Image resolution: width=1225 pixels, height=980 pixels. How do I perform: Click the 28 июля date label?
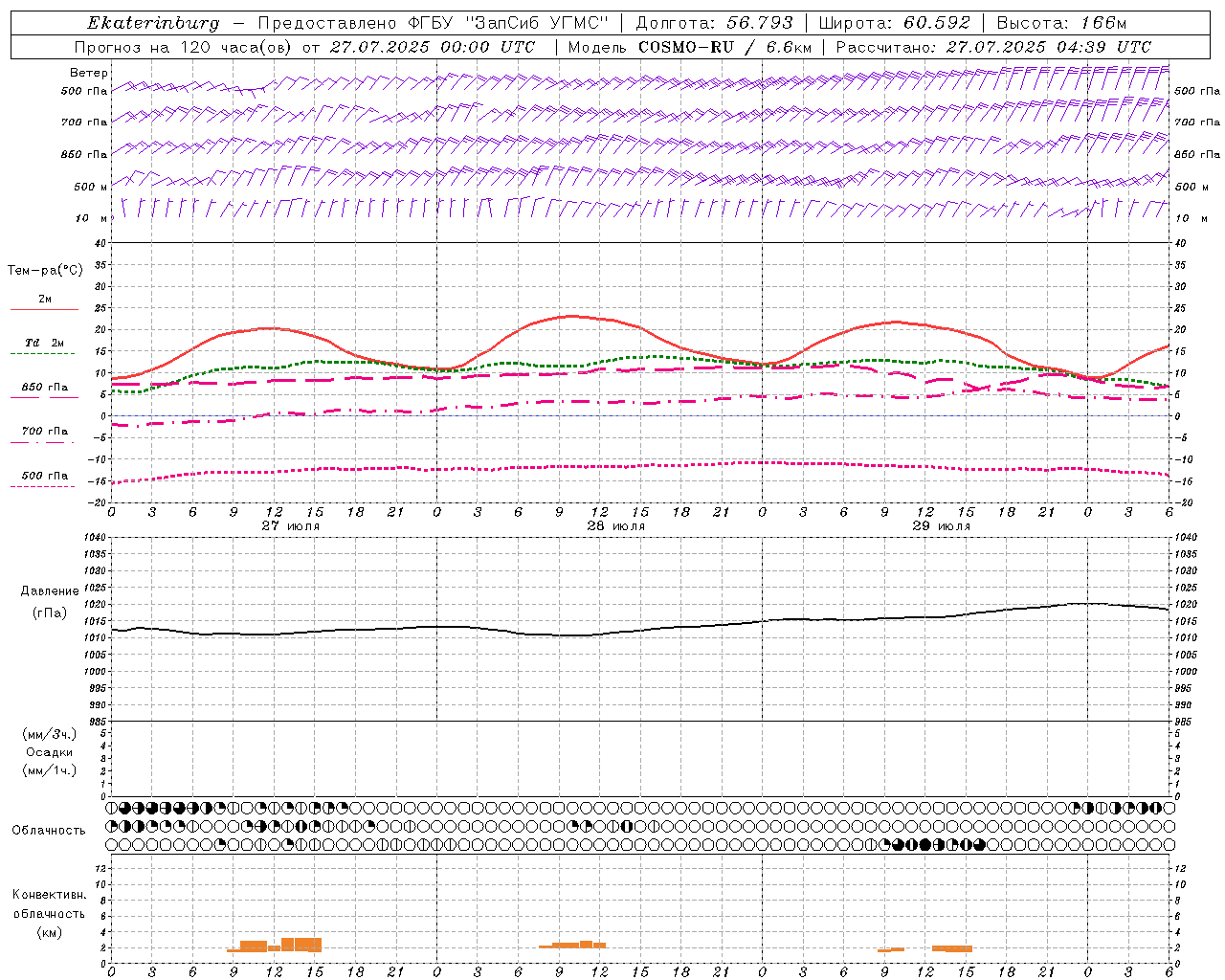coord(616,526)
